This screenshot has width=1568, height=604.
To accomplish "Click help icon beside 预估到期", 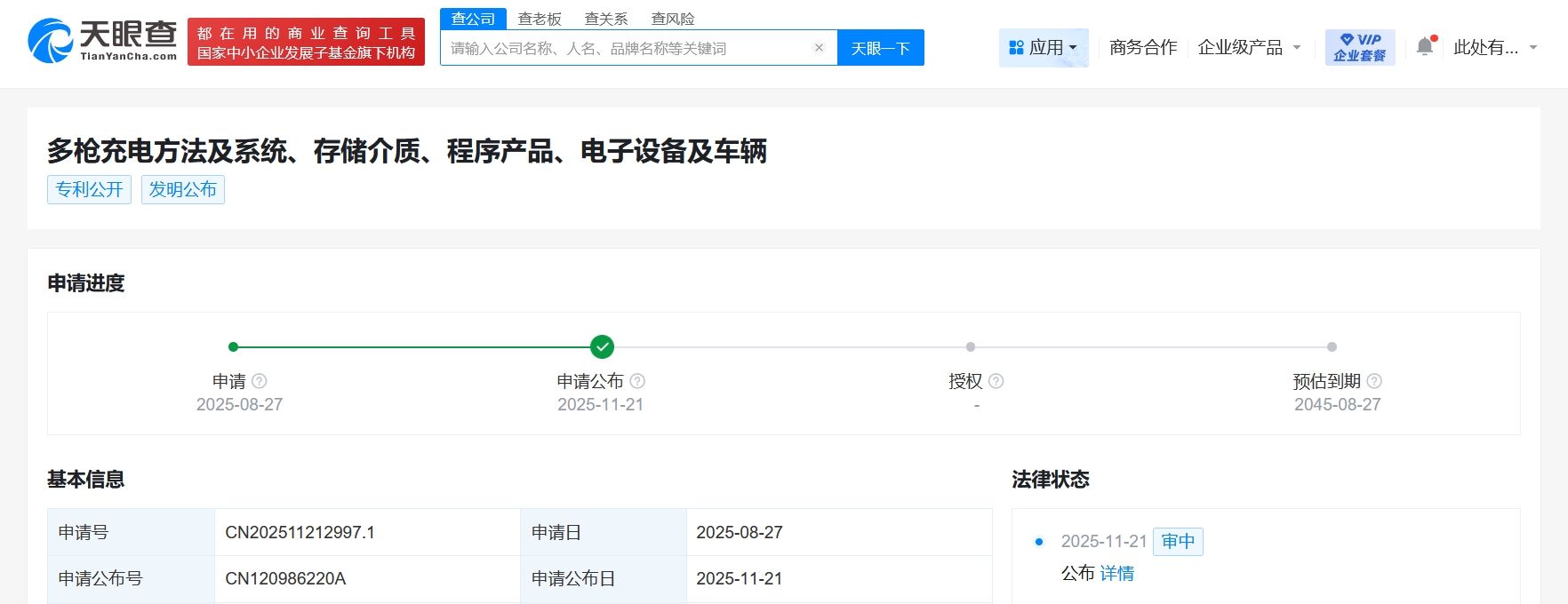I will [x=1374, y=381].
